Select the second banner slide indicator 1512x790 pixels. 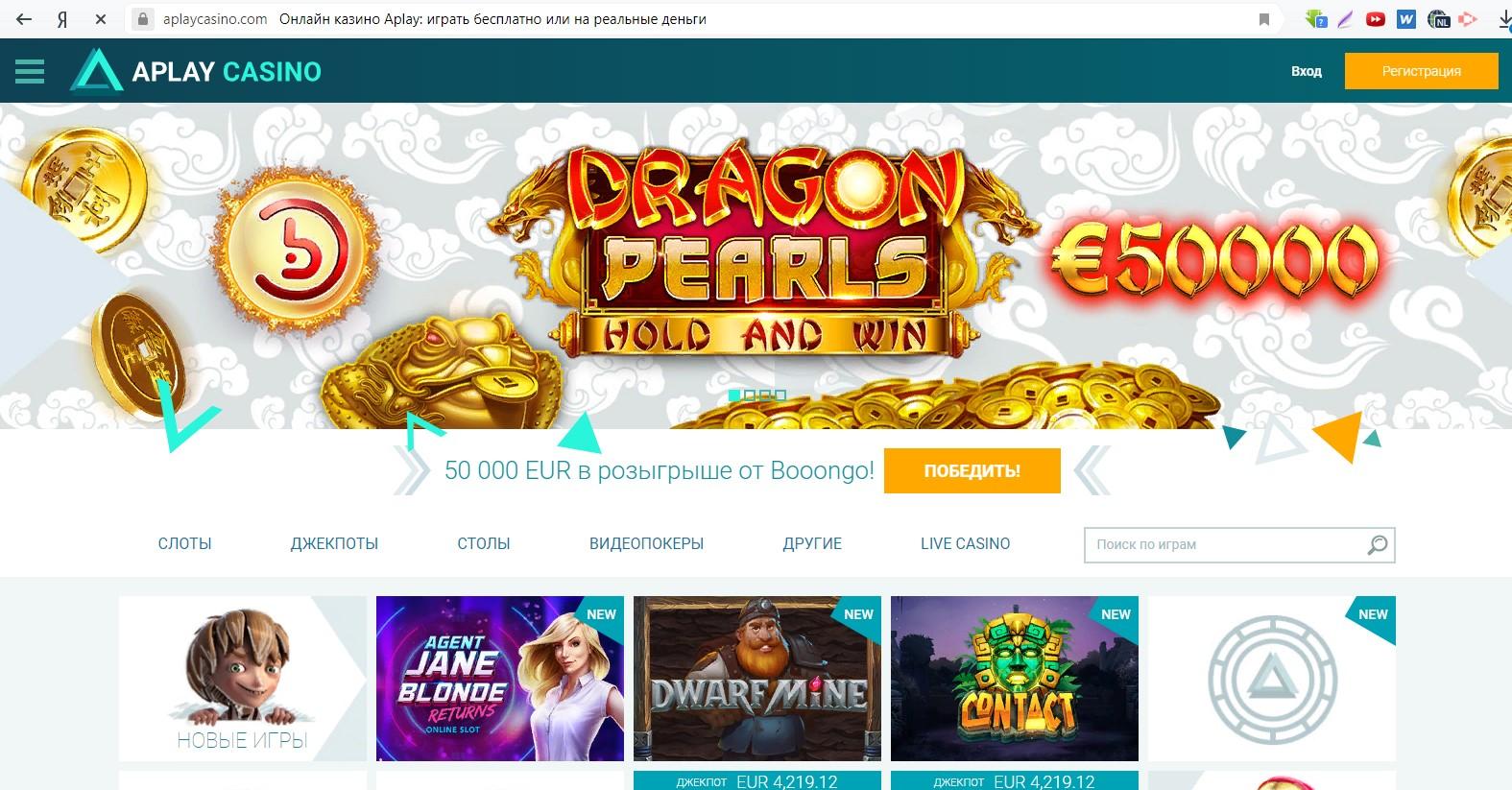click(750, 395)
